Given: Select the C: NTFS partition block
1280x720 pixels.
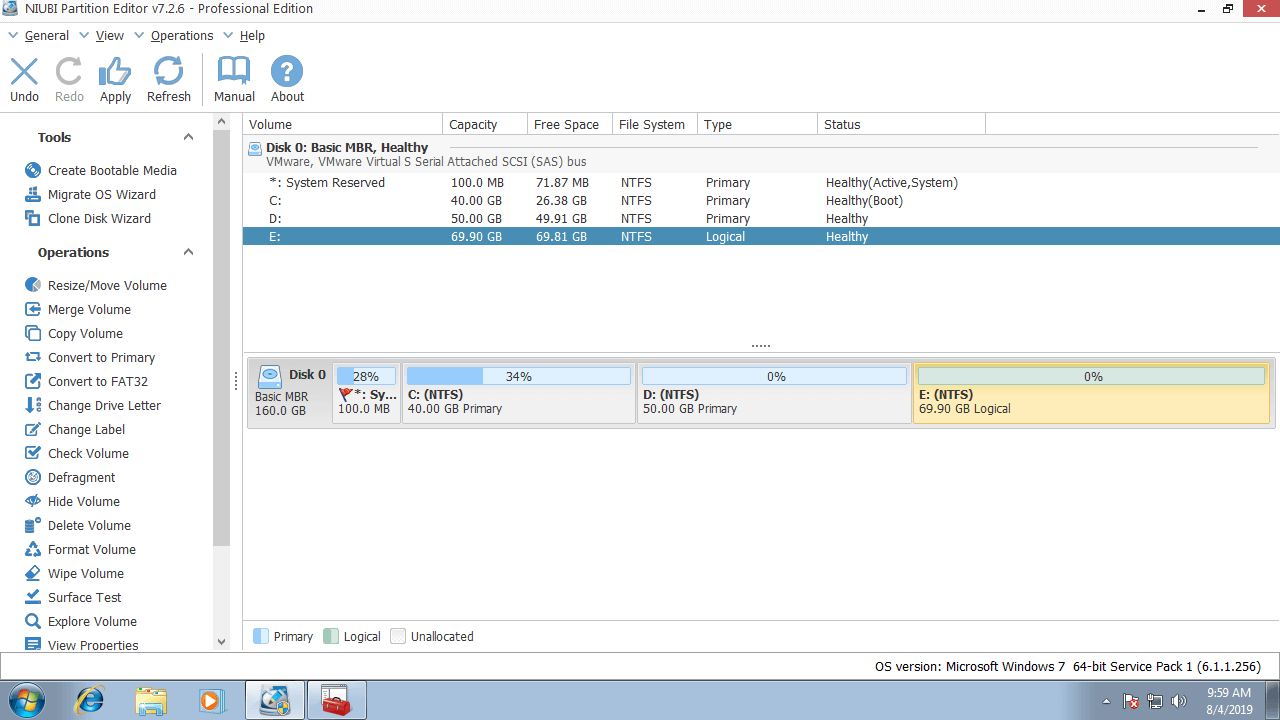Looking at the screenshot, I should click(x=518, y=401).
